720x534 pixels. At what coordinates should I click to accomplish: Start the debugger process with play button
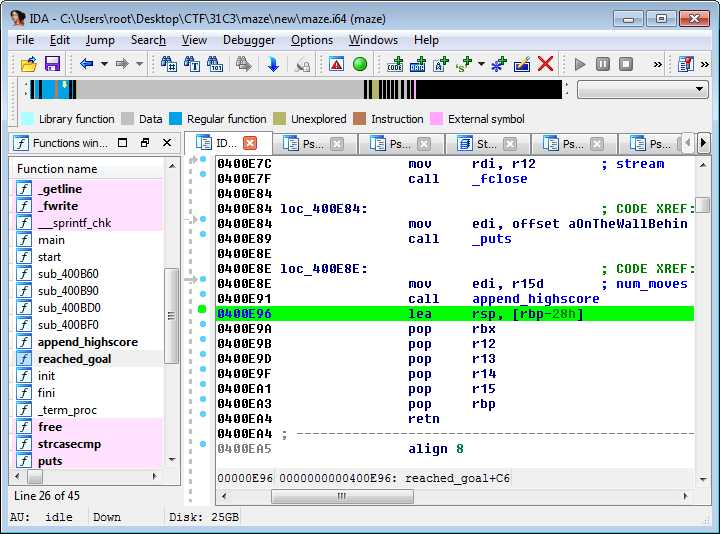(x=580, y=64)
